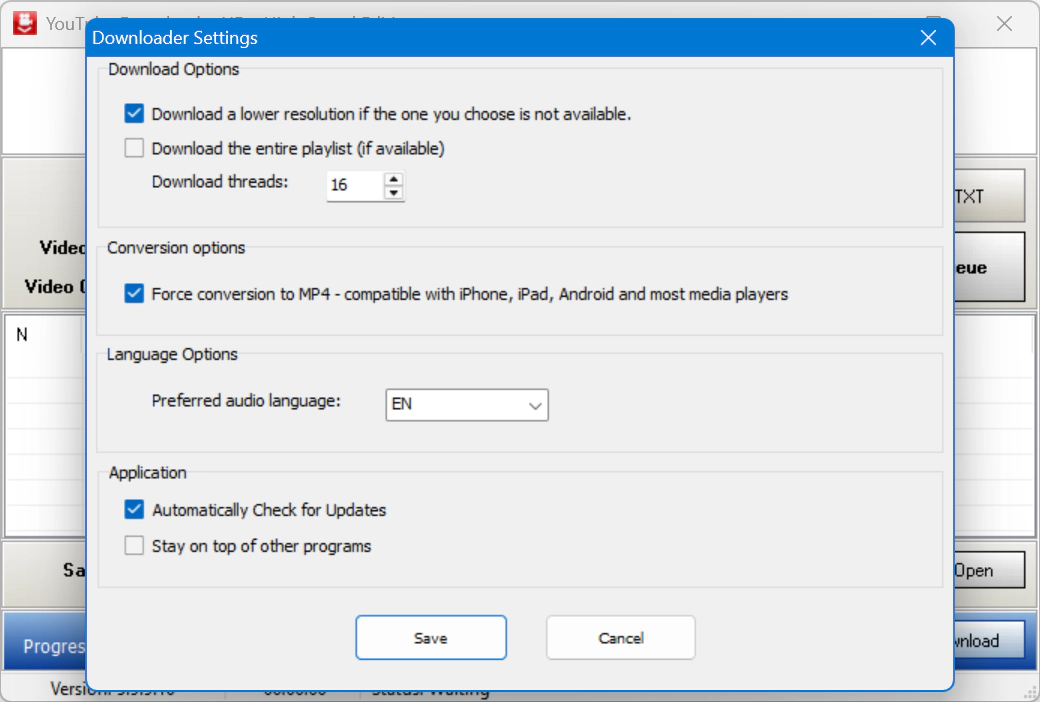
Task: Click the Progress bar area
Action: coord(45,646)
